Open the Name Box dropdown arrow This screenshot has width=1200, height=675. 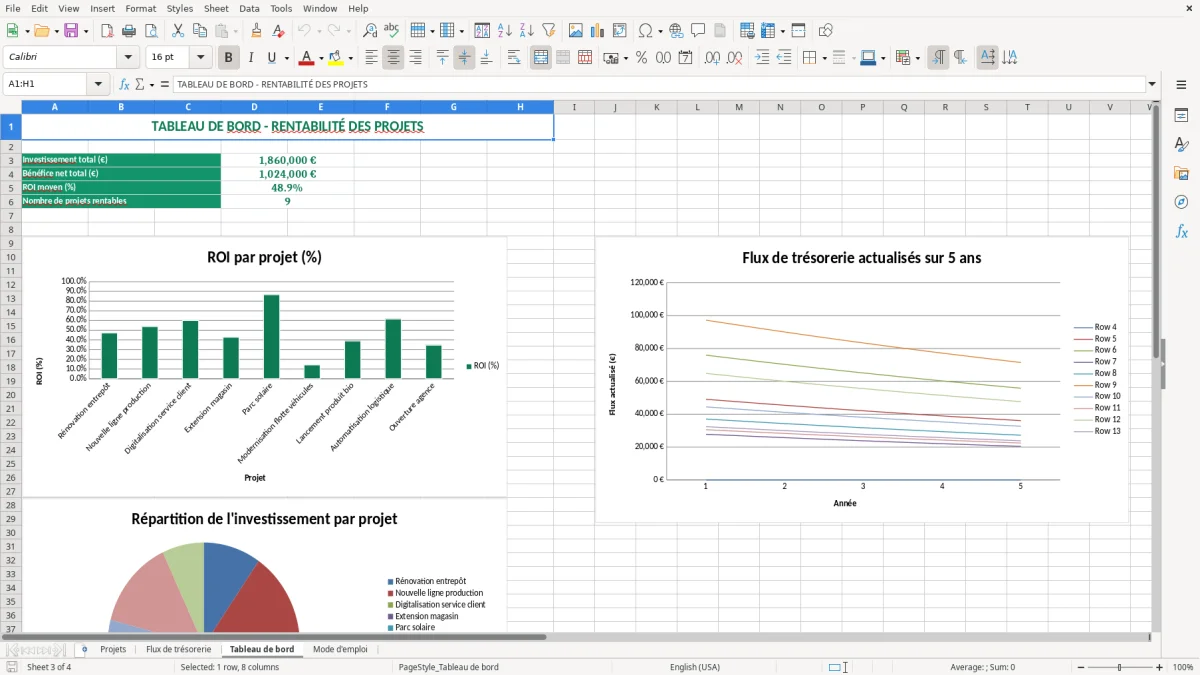click(98, 85)
